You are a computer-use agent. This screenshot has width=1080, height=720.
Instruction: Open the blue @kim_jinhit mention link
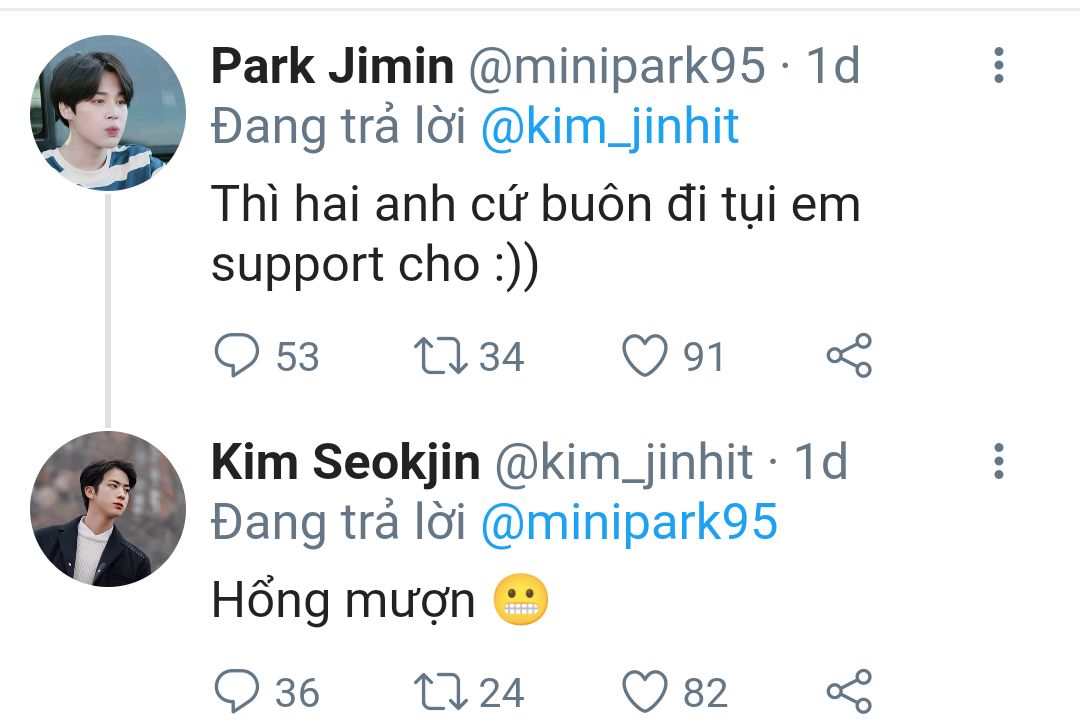(610, 127)
